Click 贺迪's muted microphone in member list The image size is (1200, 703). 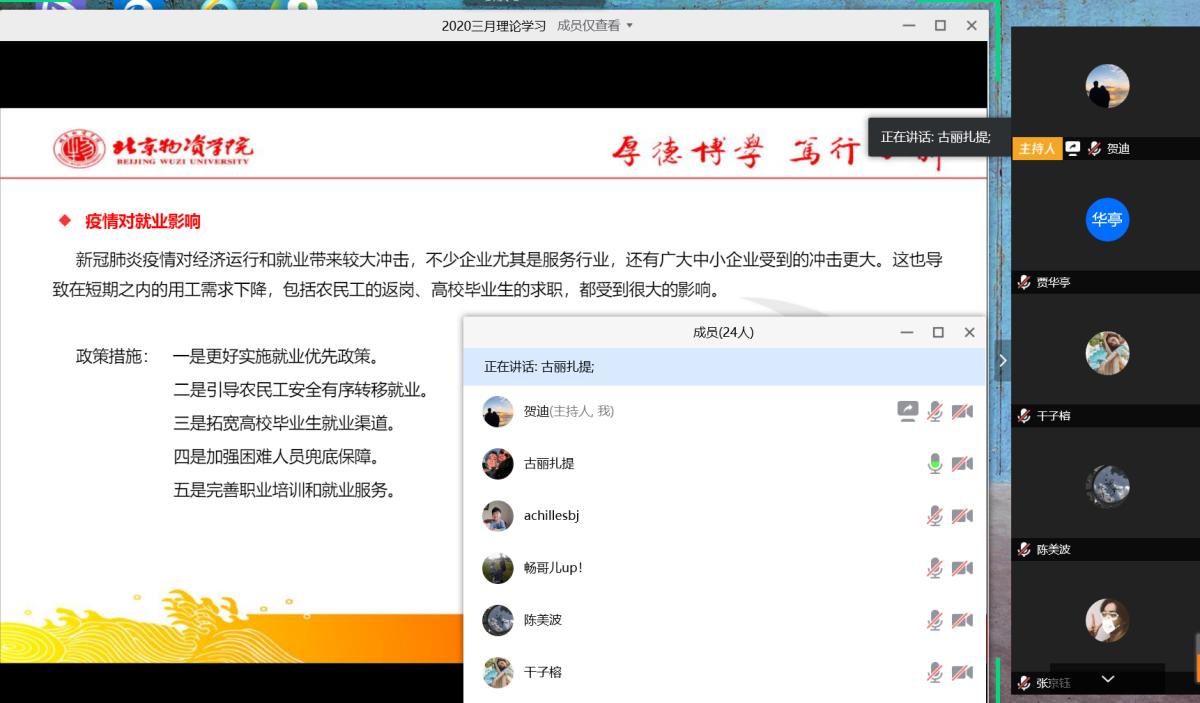pos(935,411)
